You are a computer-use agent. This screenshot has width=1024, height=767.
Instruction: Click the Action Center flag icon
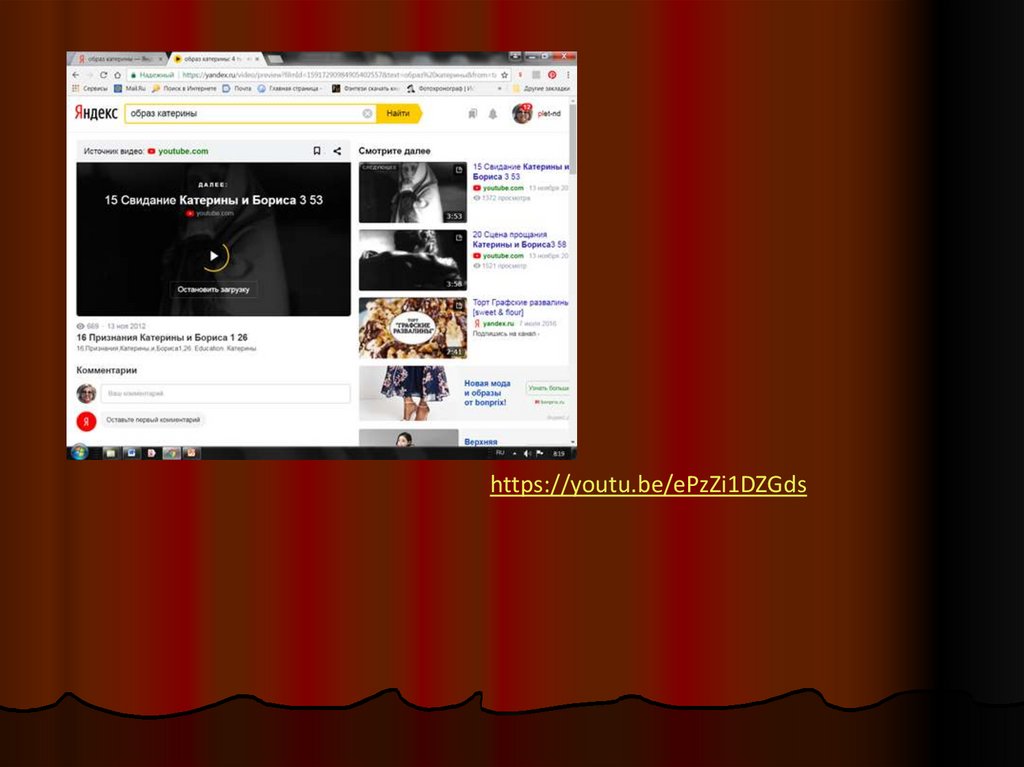tap(539, 453)
